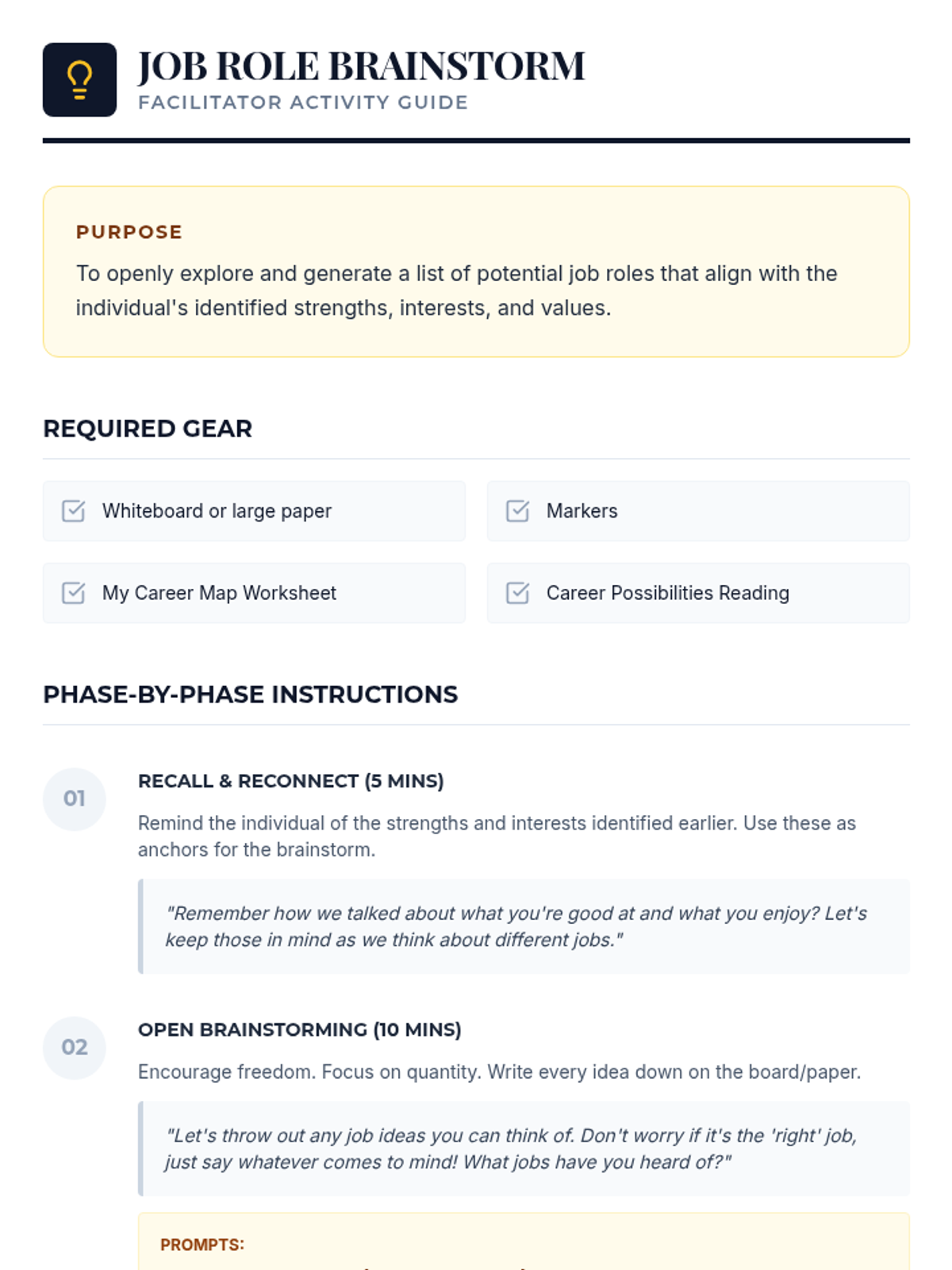
Task: Click the 01 step number badge
Action: click(x=75, y=799)
